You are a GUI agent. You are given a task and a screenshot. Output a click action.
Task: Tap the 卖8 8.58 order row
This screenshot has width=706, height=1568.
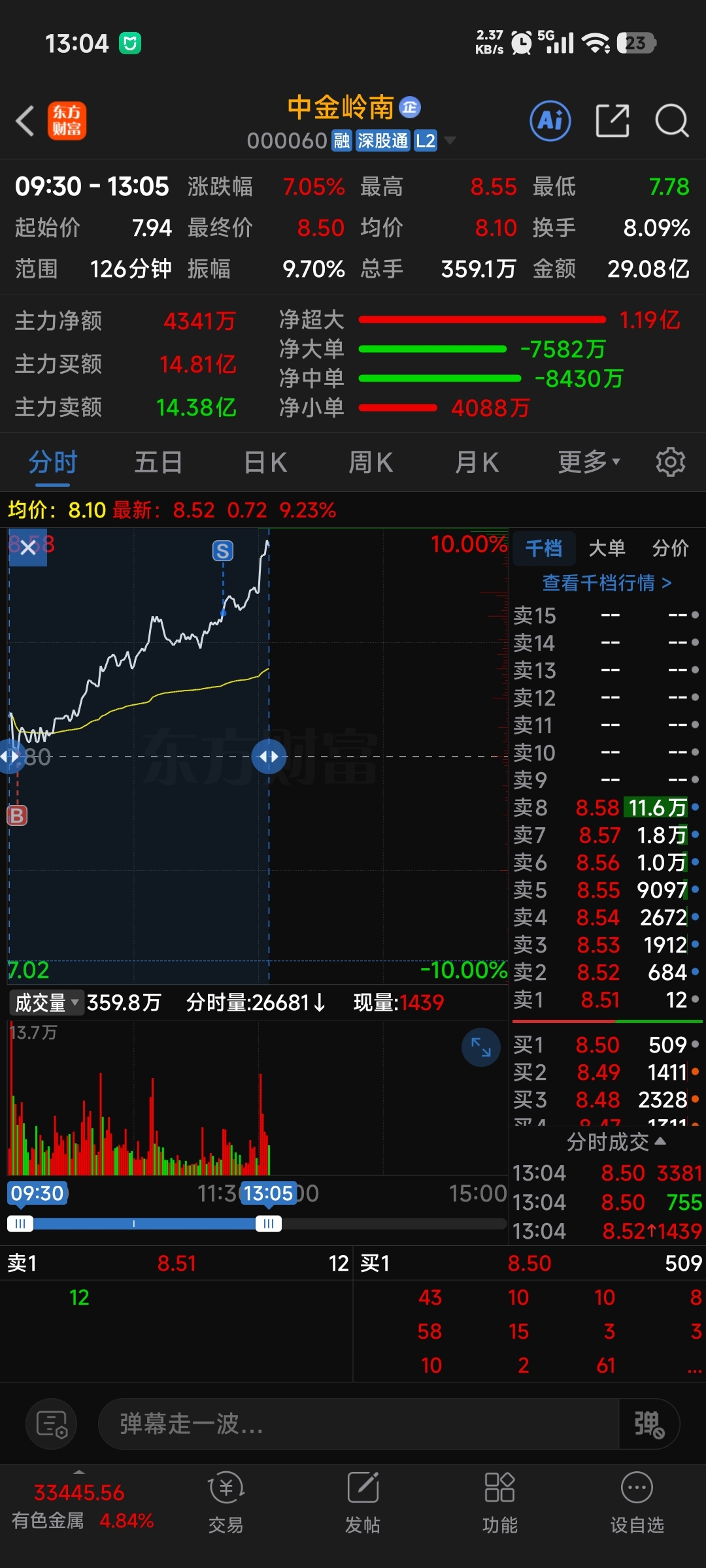pos(606,808)
